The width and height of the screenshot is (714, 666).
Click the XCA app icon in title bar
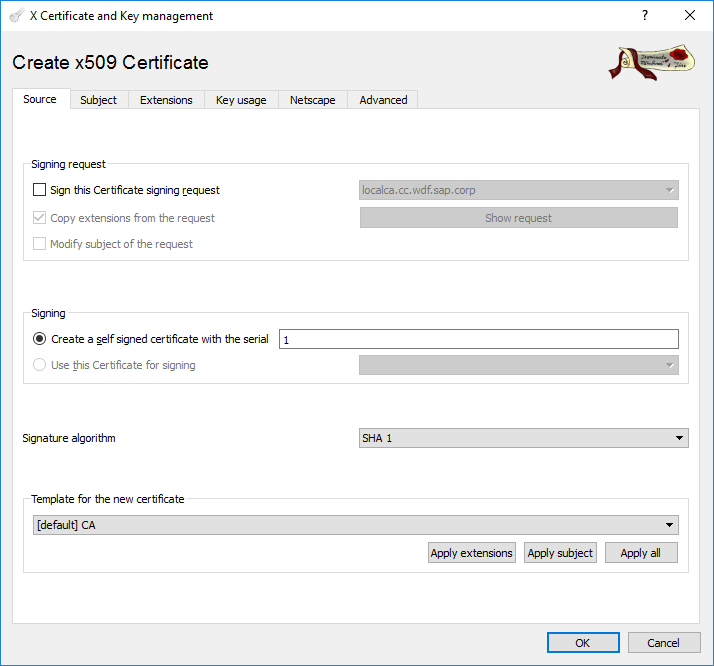(16, 16)
